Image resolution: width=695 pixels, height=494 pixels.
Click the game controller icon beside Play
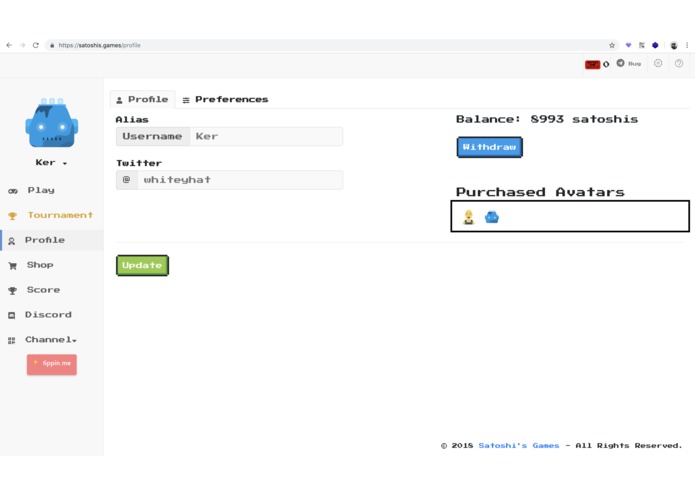[x=12, y=191]
